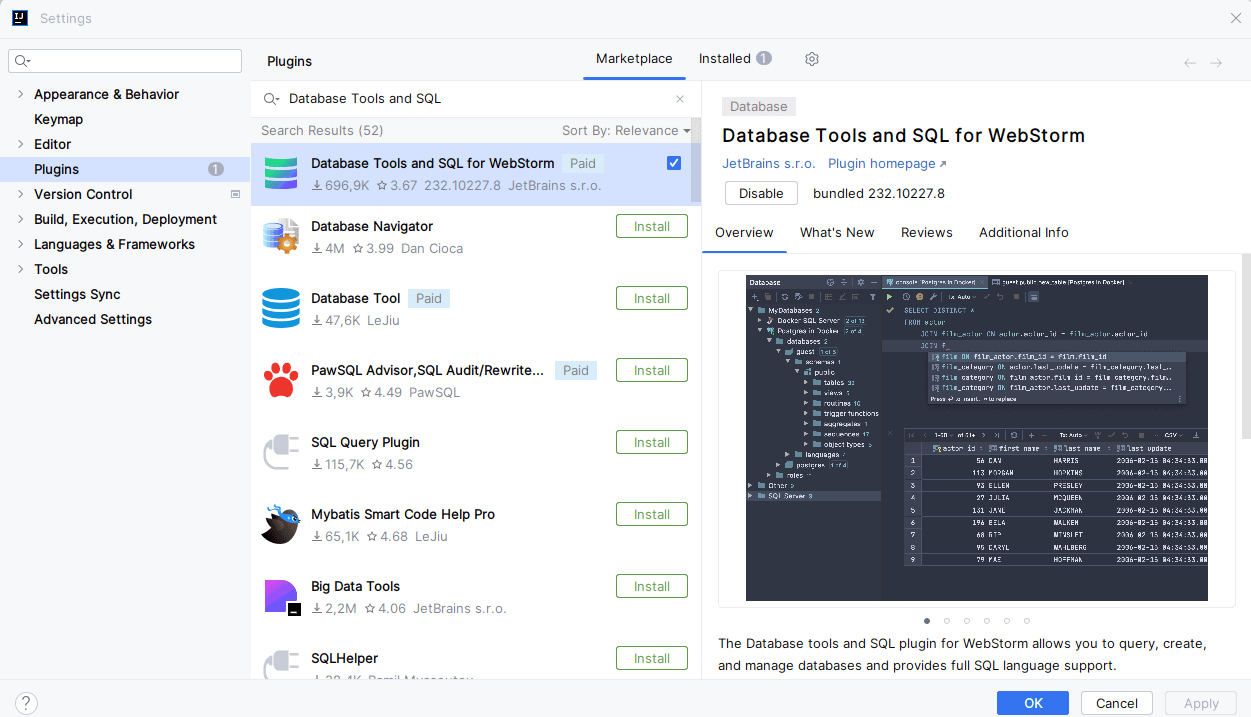Screen dimensions: 1251x717
Task: Focus the plugin marketplace search field
Action: click(475, 99)
